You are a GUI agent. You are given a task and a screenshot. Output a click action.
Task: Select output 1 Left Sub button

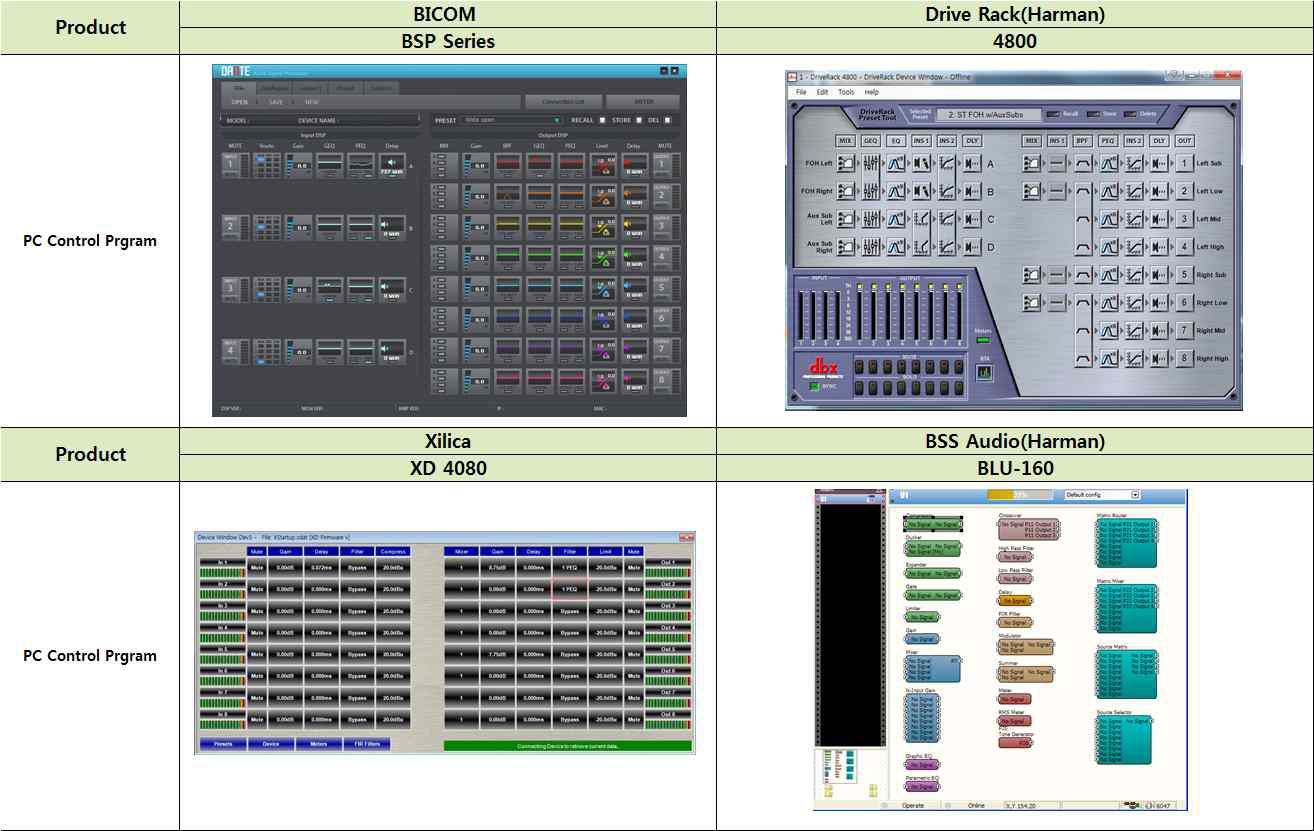tap(1184, 163)
